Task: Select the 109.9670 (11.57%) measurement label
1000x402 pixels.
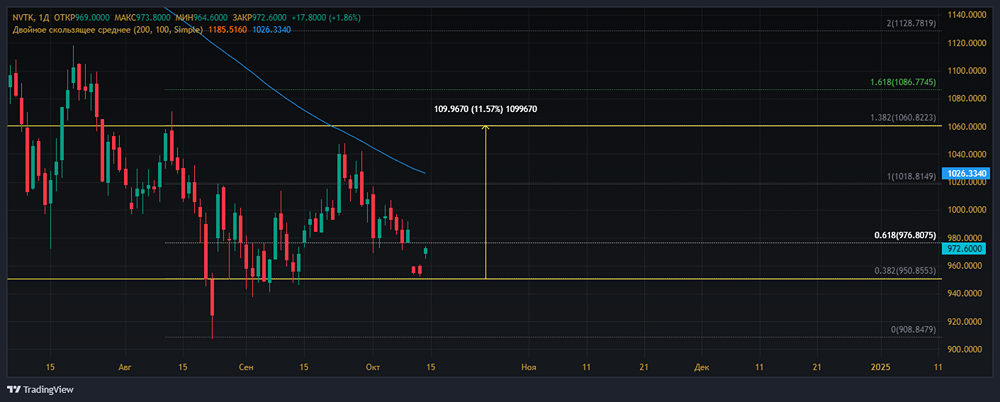Action: (x=485, y=109)
